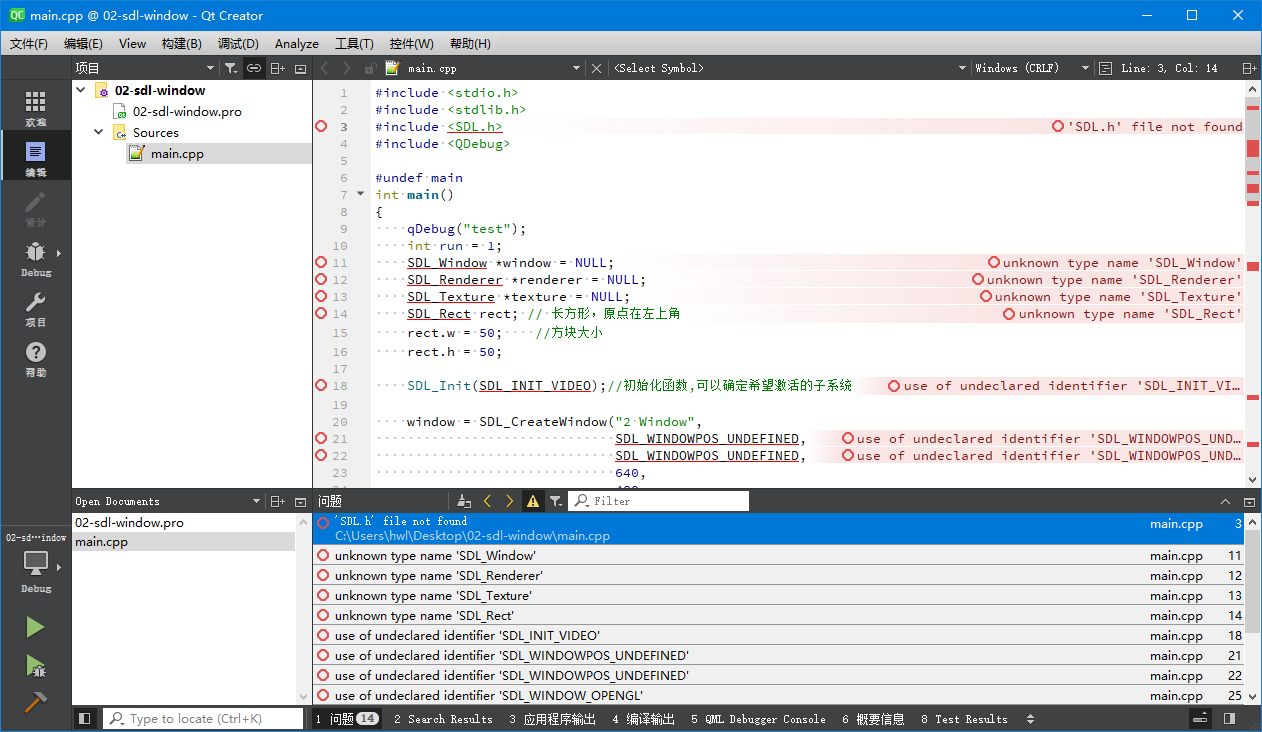Maximize the Issues output pane

click(x=1249, y=501)
